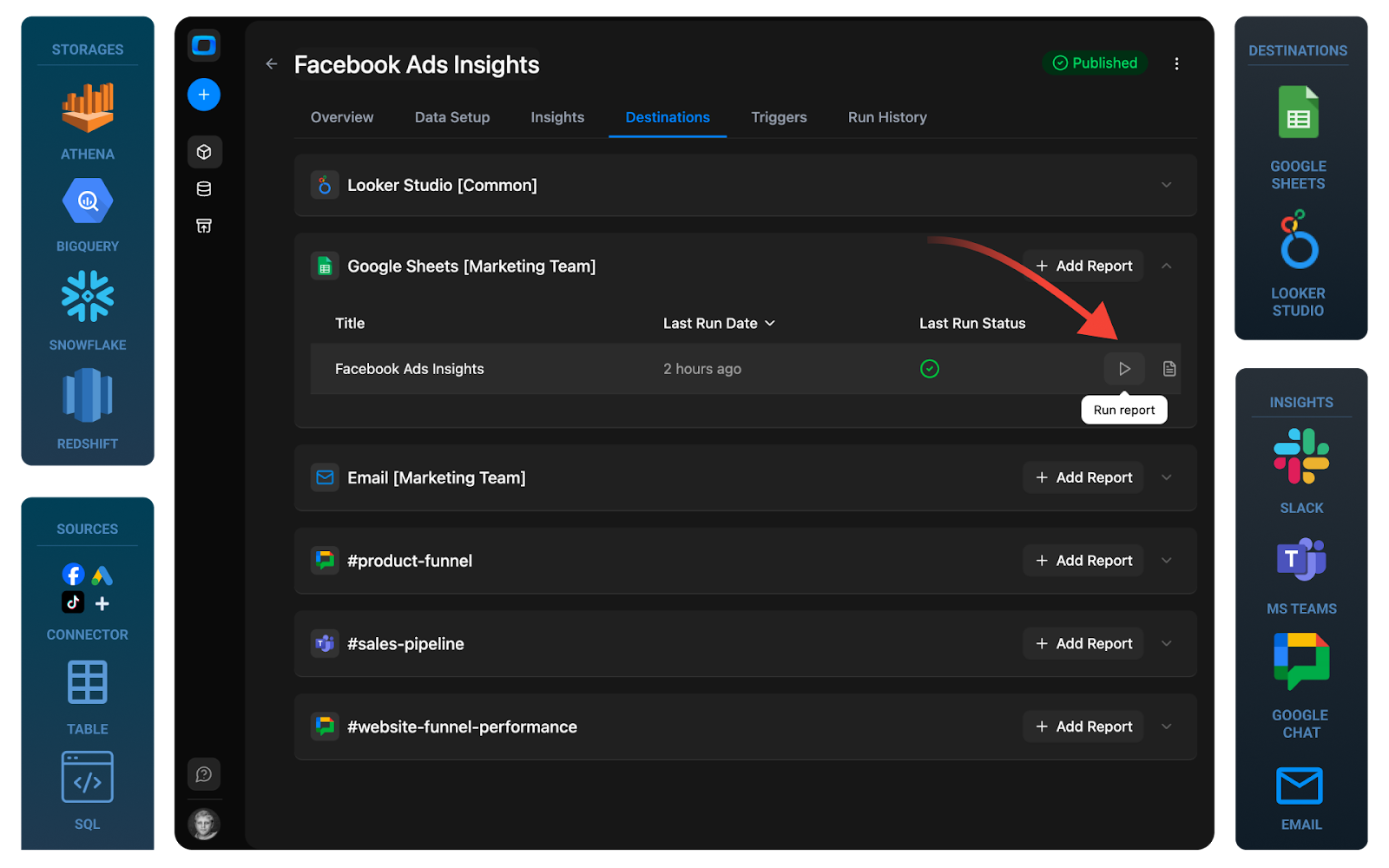This screenshot has height=868, width=1389.
Task: Click the TikTok connector icon
Action: click(73, 602)
